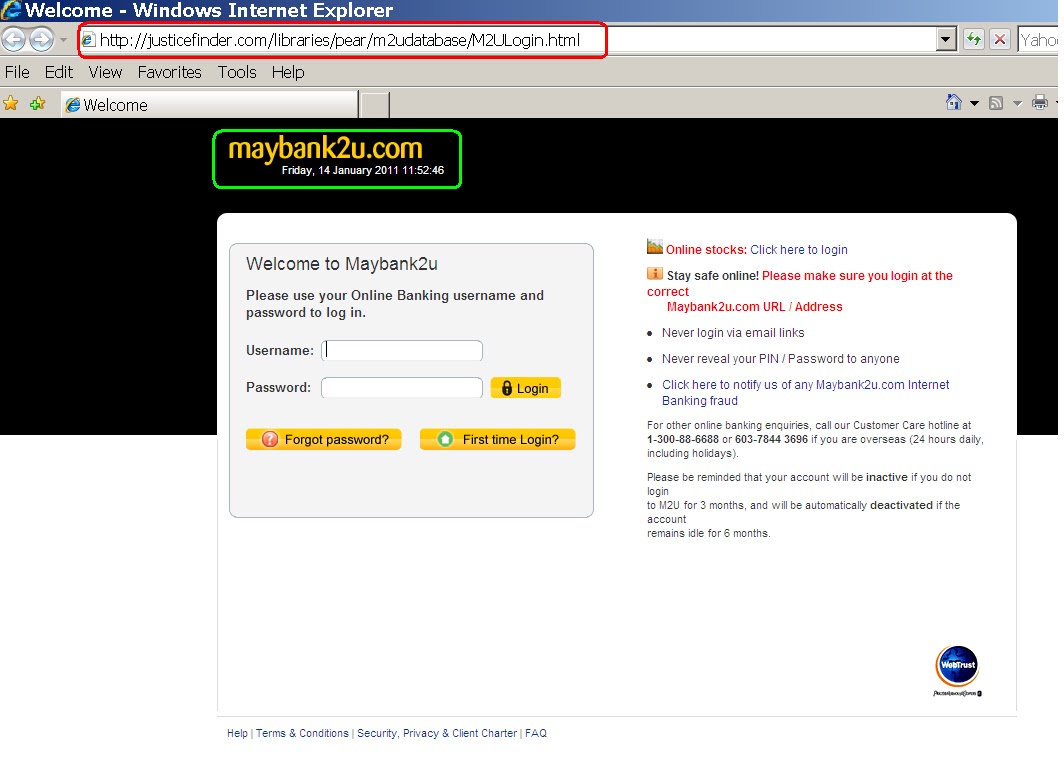The height and width of the screenshot is (759, 1064).
Task: Click the Online stocks chart icon
Action: click(x=655, y=246)
